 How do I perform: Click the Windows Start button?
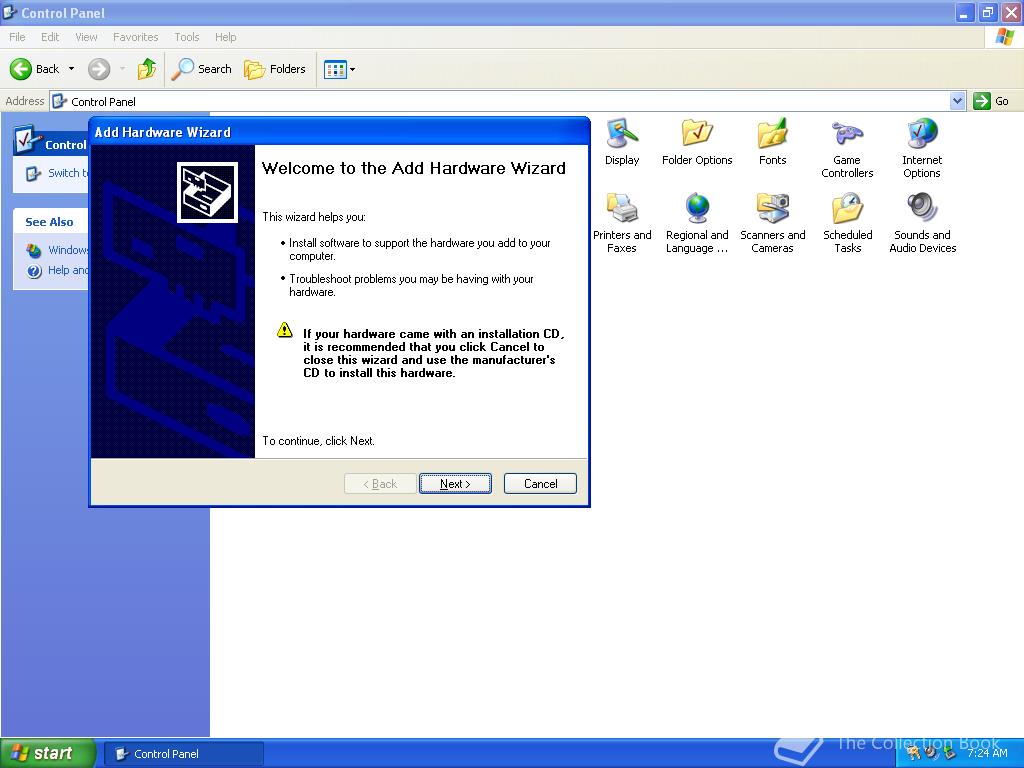tap(48, 753)
